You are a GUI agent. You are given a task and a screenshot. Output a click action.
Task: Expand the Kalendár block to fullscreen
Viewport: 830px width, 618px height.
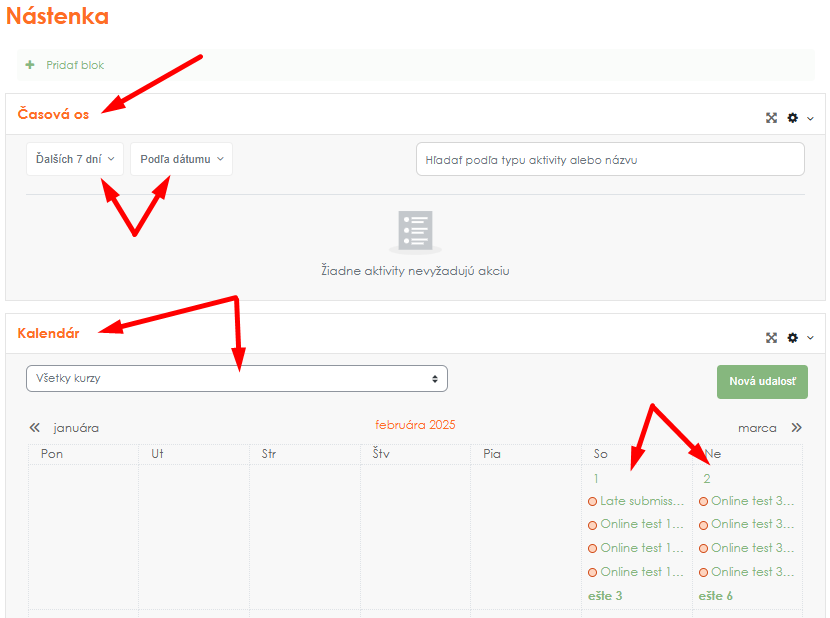tap(771, 338)
